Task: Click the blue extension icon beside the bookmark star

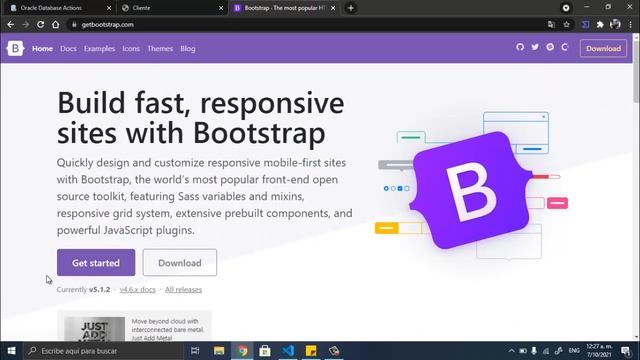Action: (x=585, y=24)
